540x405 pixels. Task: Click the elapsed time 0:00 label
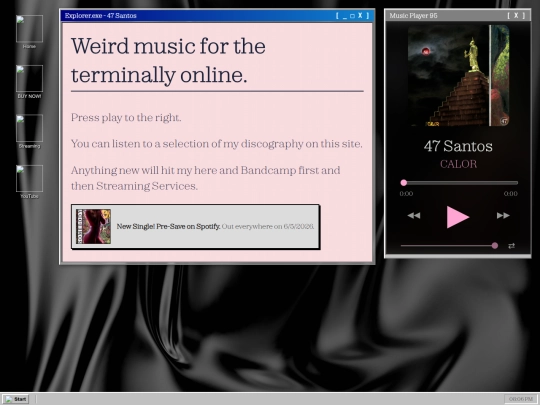coord(406,194)
